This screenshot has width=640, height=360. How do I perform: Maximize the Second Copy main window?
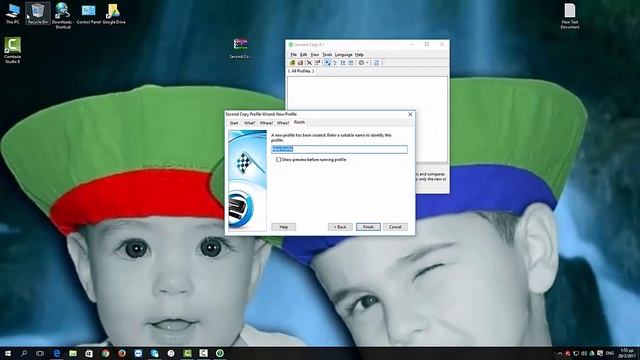click(x=427, y=44)
